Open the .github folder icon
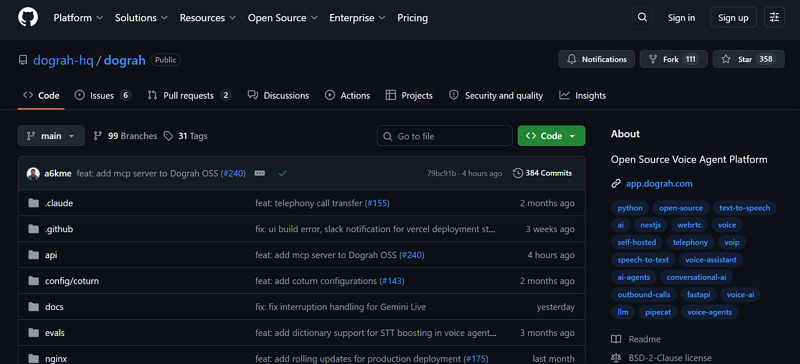This screenshot has height=364, width=800. (x=34, y=229)
